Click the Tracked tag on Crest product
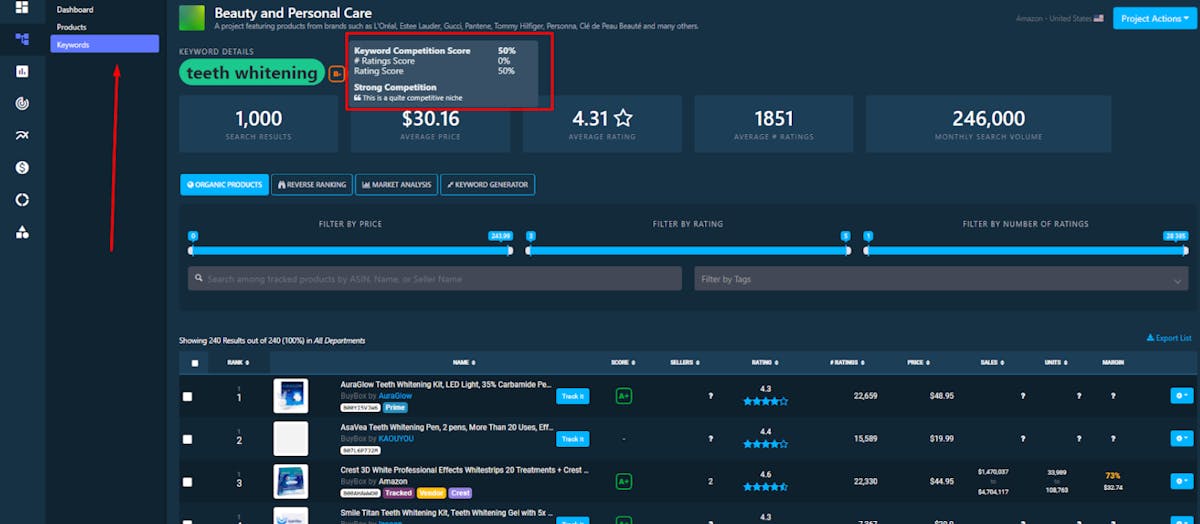Screen dimensions: 1200x524 pyautogui.click(x=398, y=493)
